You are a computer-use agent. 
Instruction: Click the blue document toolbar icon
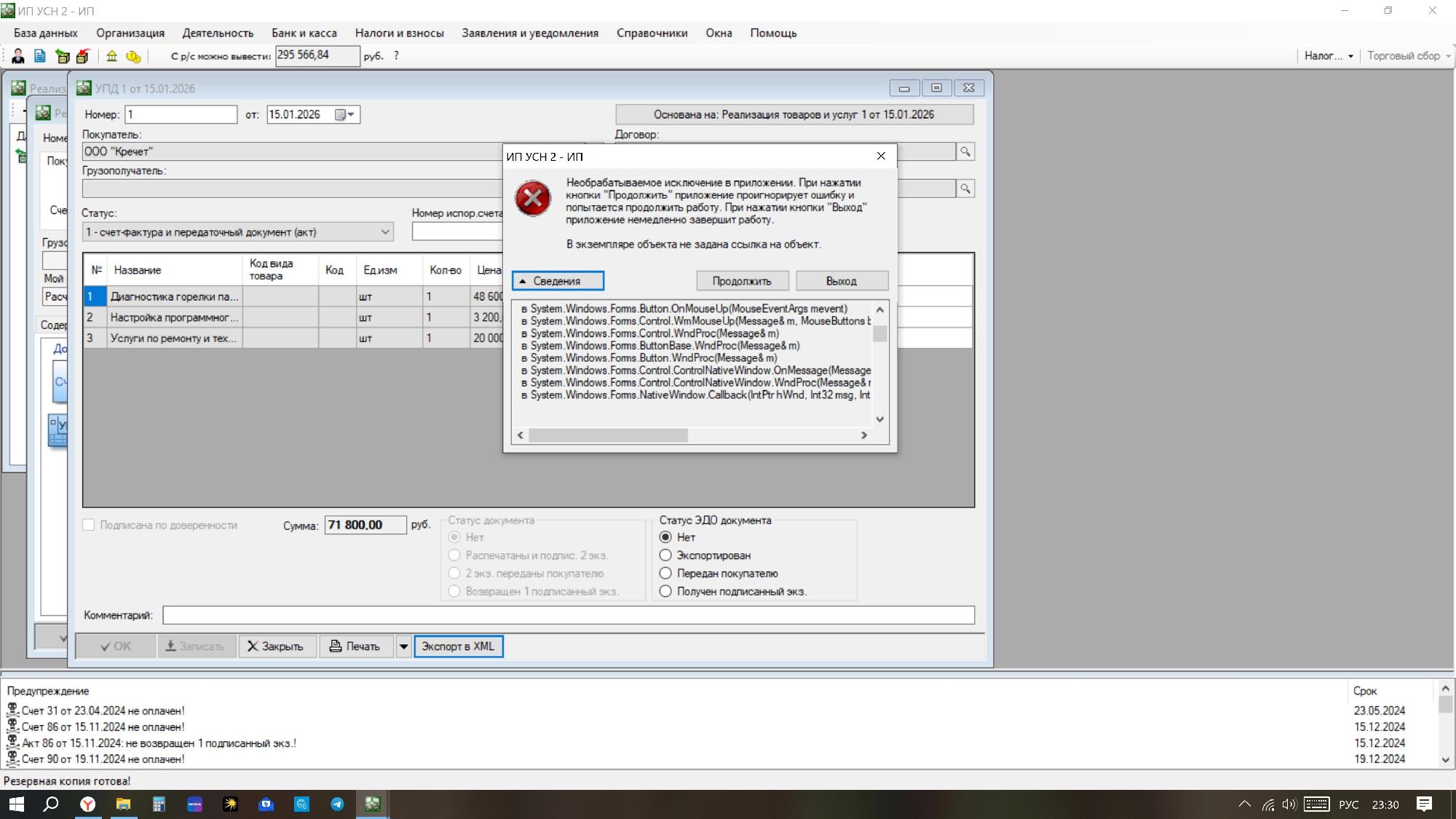pyautogui.click(x=40, y=56)
